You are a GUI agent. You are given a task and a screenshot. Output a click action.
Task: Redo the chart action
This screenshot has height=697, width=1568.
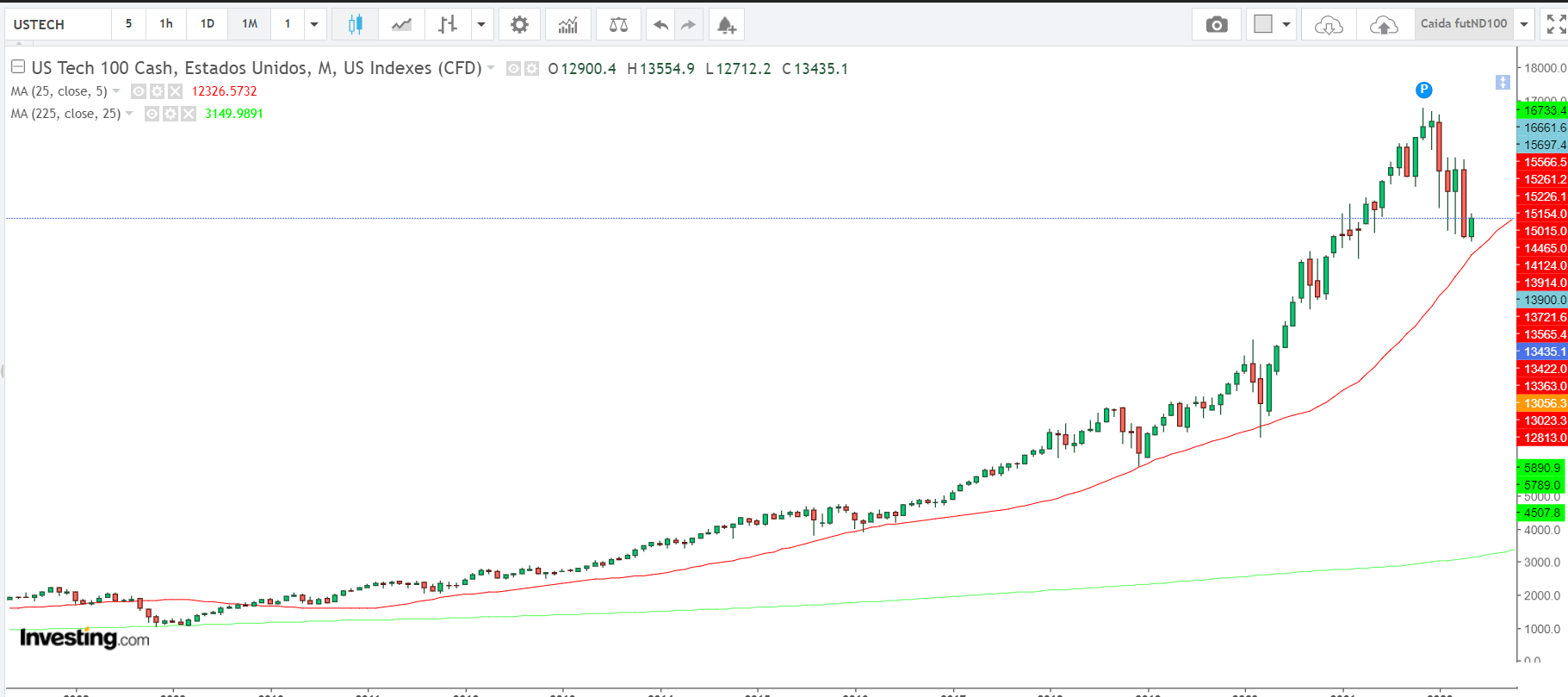688,25
